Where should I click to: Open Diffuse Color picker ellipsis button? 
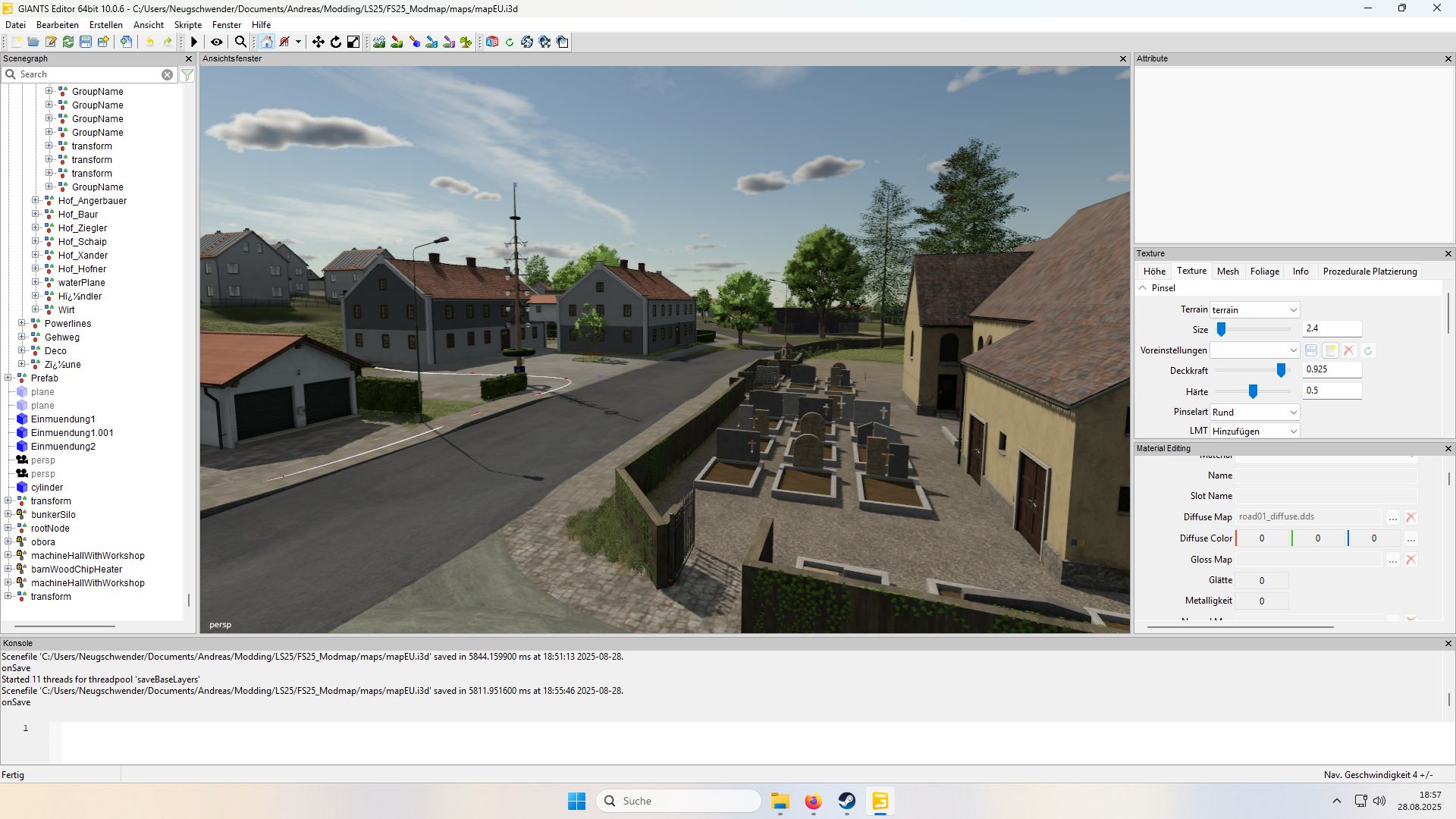(1410, 538)
